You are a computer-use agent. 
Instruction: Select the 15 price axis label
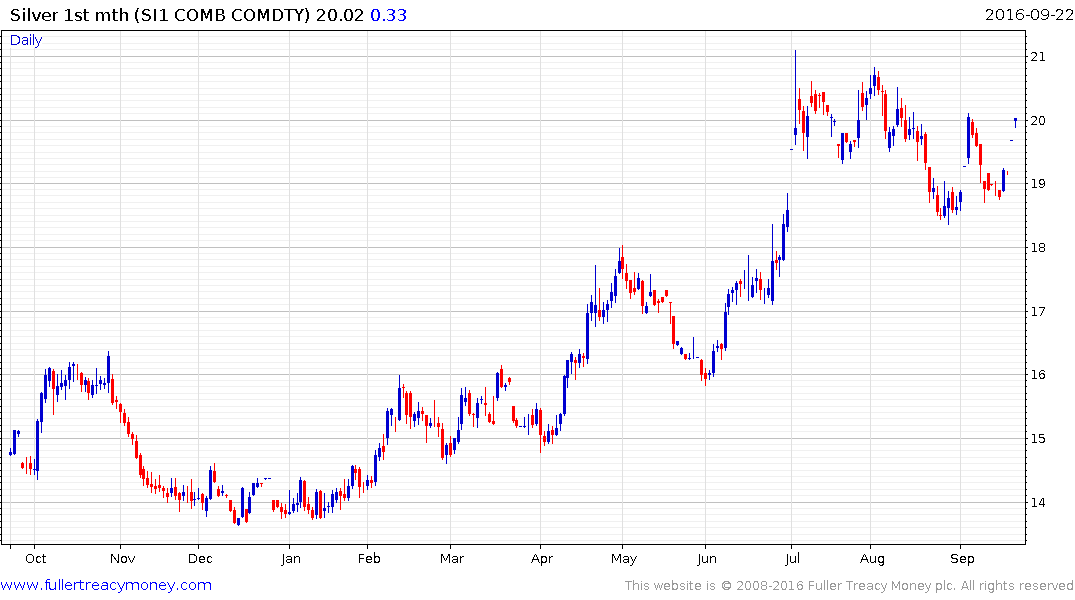[1038, 439]
